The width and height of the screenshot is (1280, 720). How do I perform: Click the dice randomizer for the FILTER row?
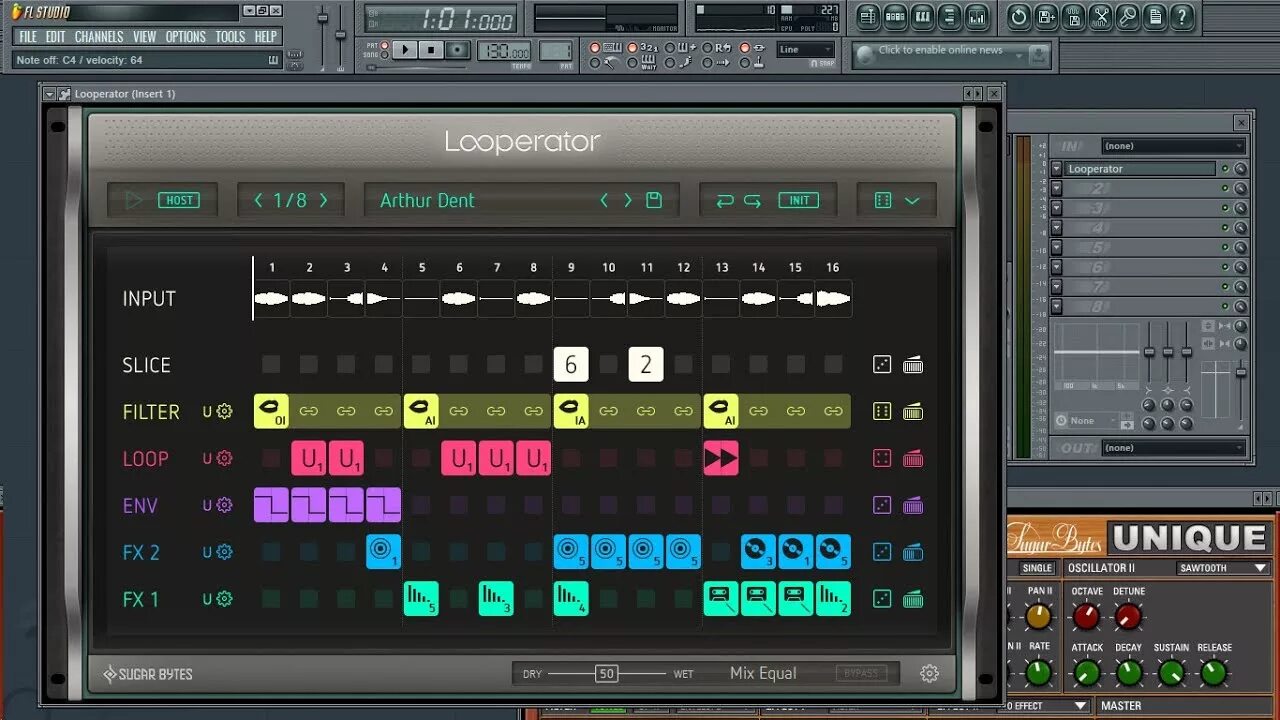882,411
